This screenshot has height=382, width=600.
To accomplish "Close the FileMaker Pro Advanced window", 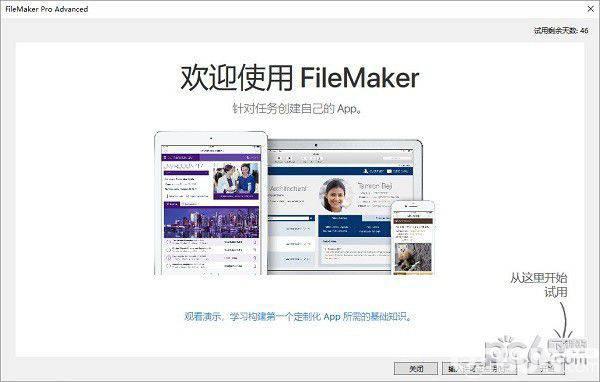I will [590, 9].
